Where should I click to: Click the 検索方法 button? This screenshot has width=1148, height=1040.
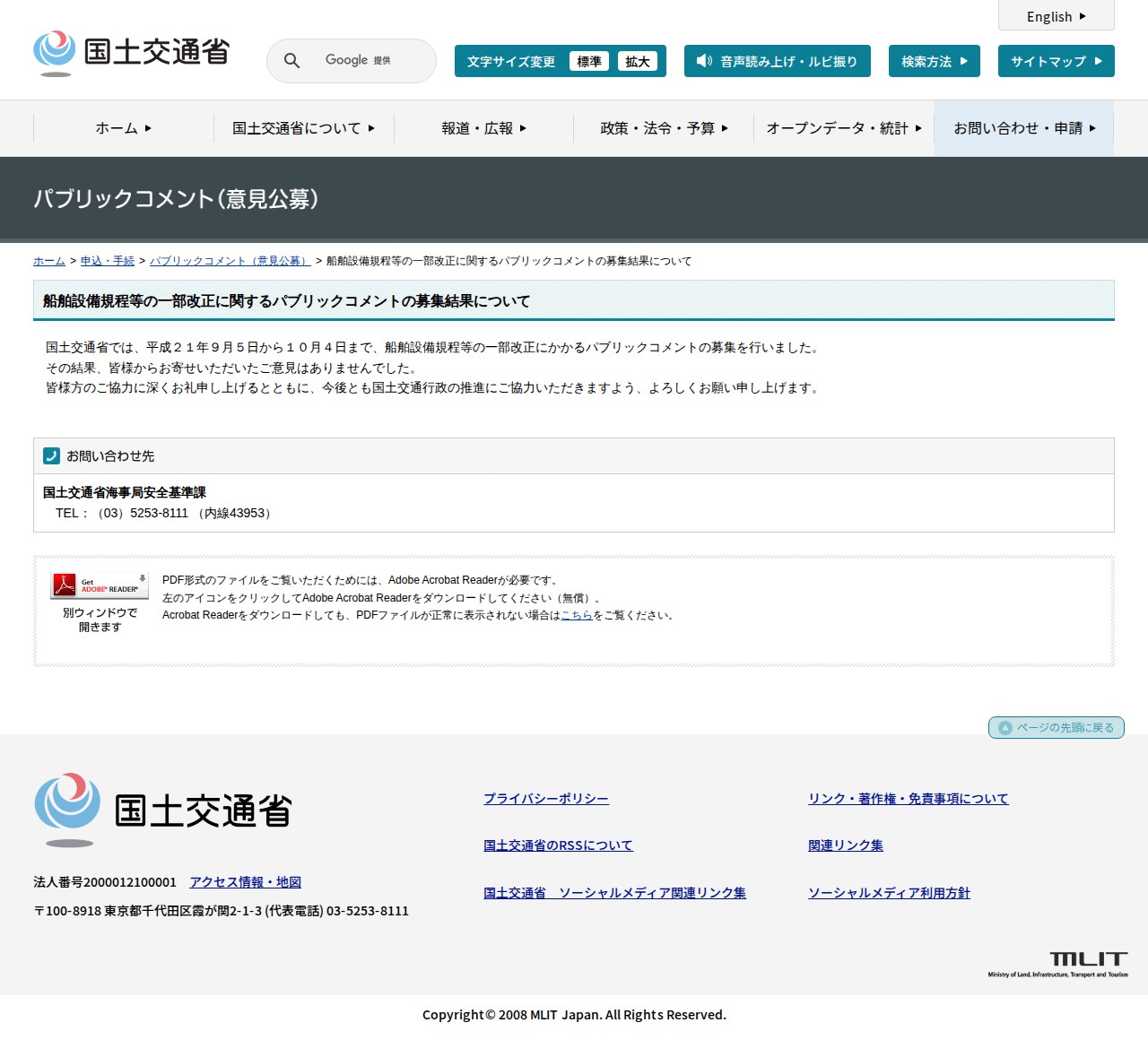(x=934, y=62)
